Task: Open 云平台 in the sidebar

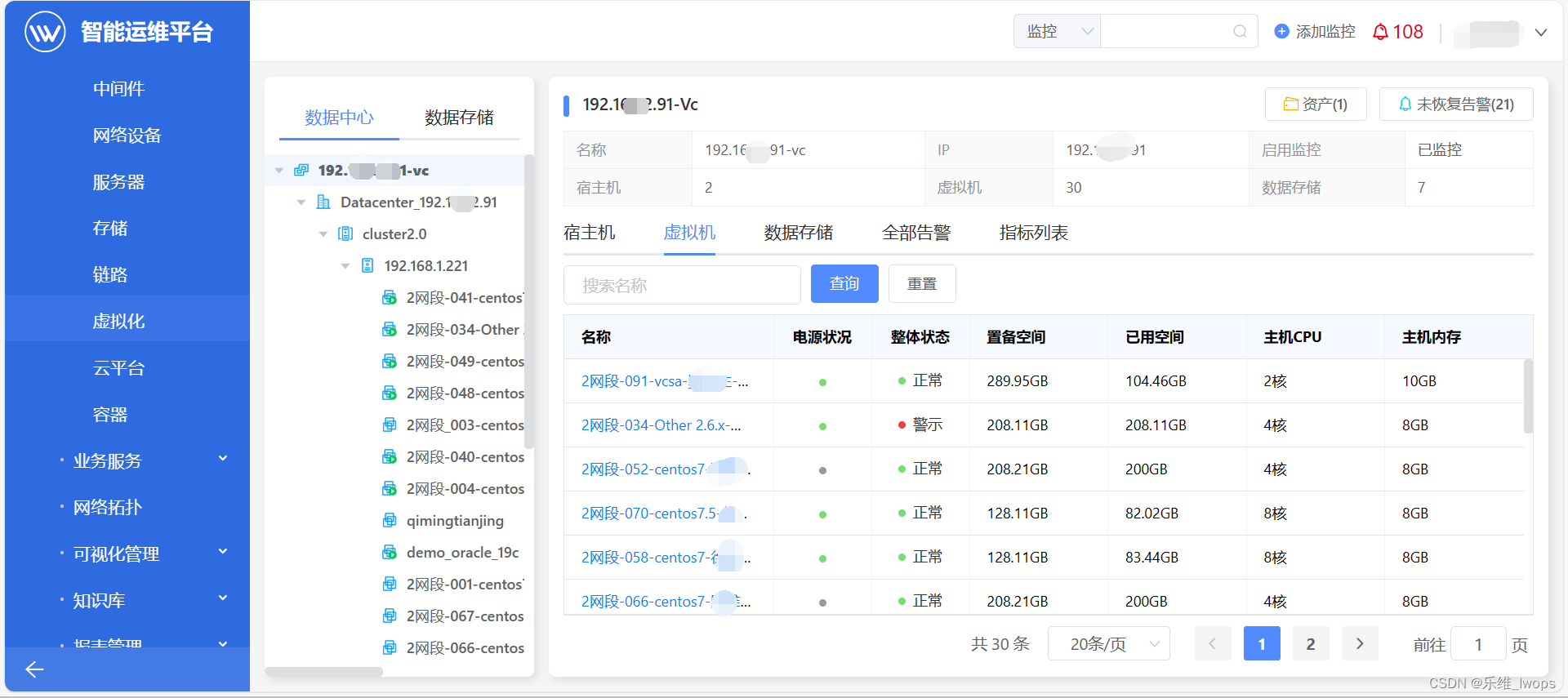Action: (118, 367)
